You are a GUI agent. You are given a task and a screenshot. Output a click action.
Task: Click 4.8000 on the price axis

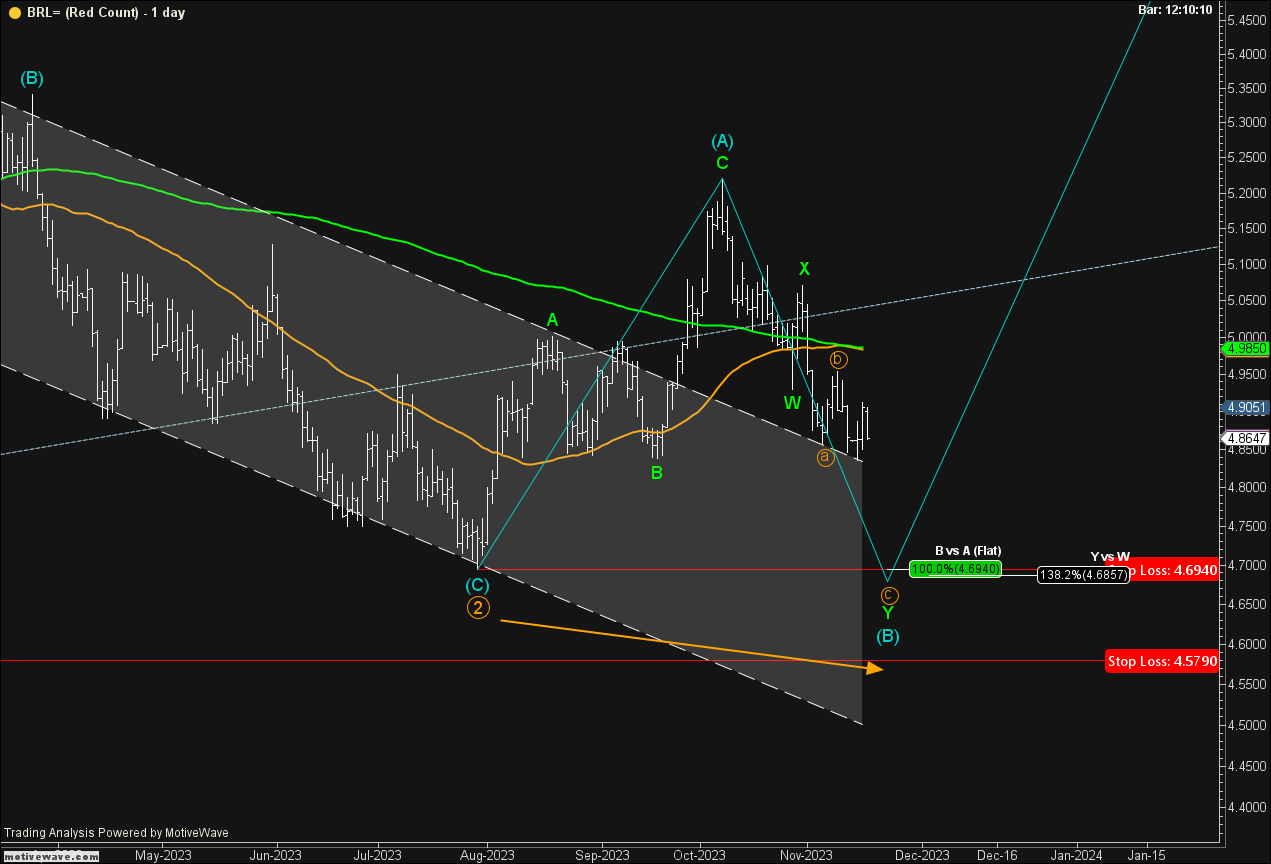tap(1246, 488)
